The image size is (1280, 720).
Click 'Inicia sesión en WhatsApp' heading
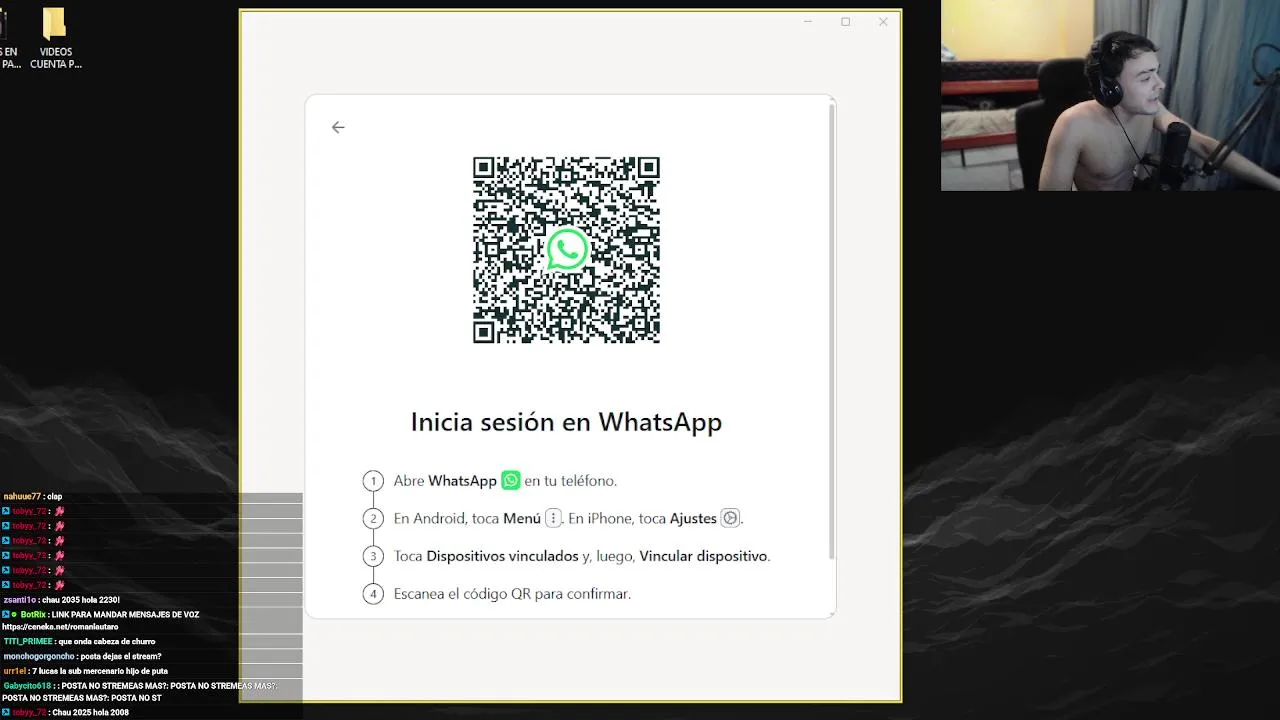[x=566, y=422]
